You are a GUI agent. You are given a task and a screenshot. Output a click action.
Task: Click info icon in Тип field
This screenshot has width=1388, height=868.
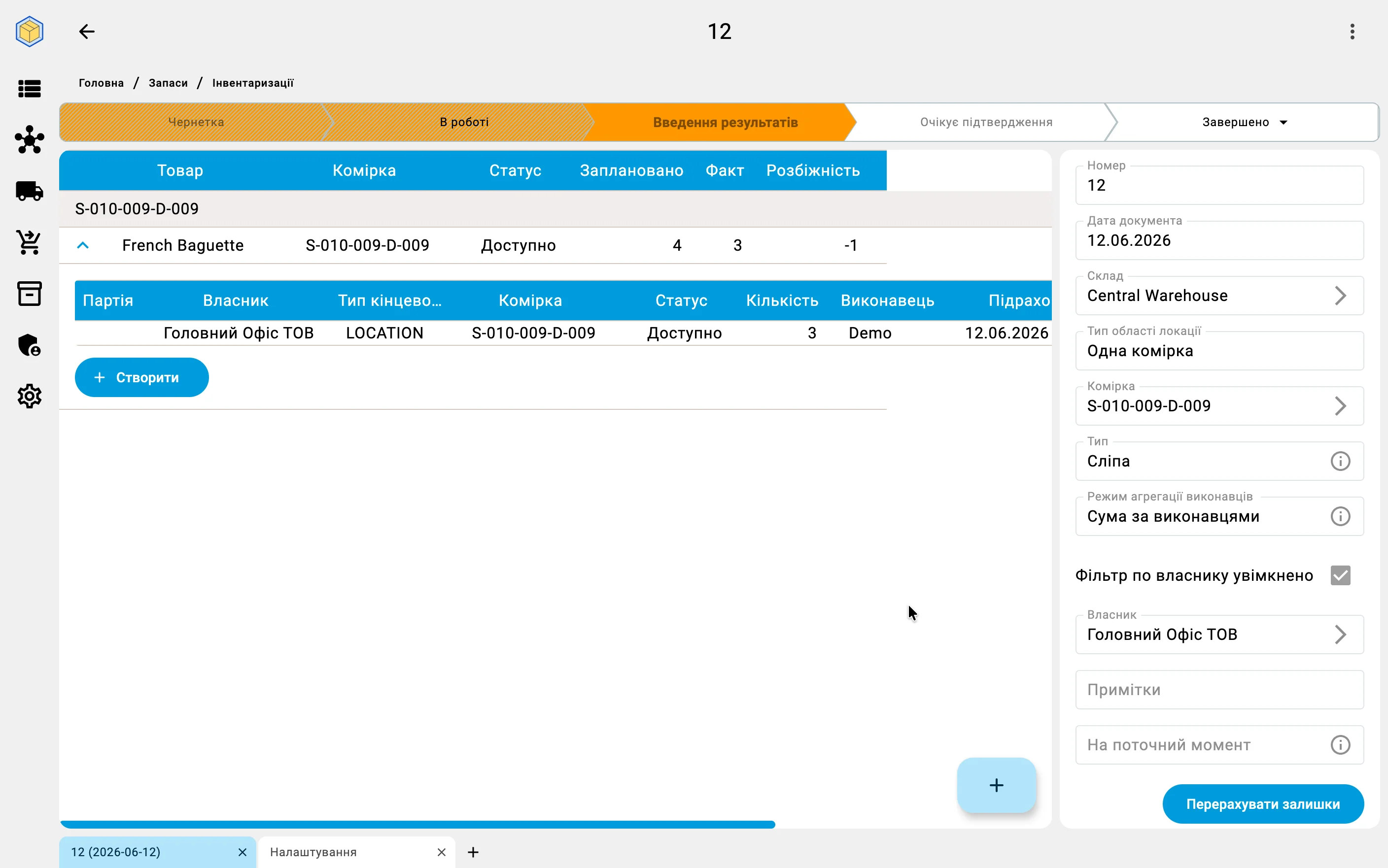click(x=1340, y=461)
